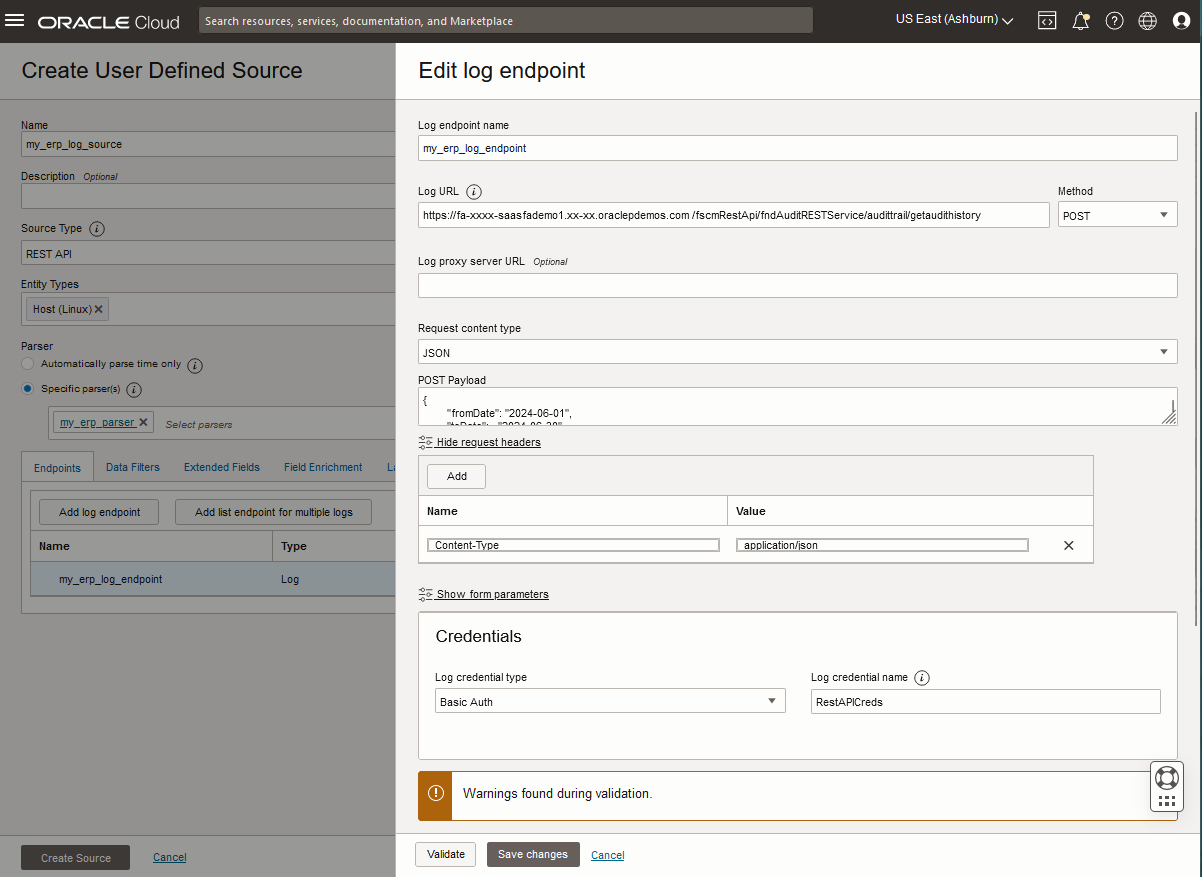Select the Specific parser(s) radio button
This screenshot has width=1202, height=877.
(x=28, y=389)
